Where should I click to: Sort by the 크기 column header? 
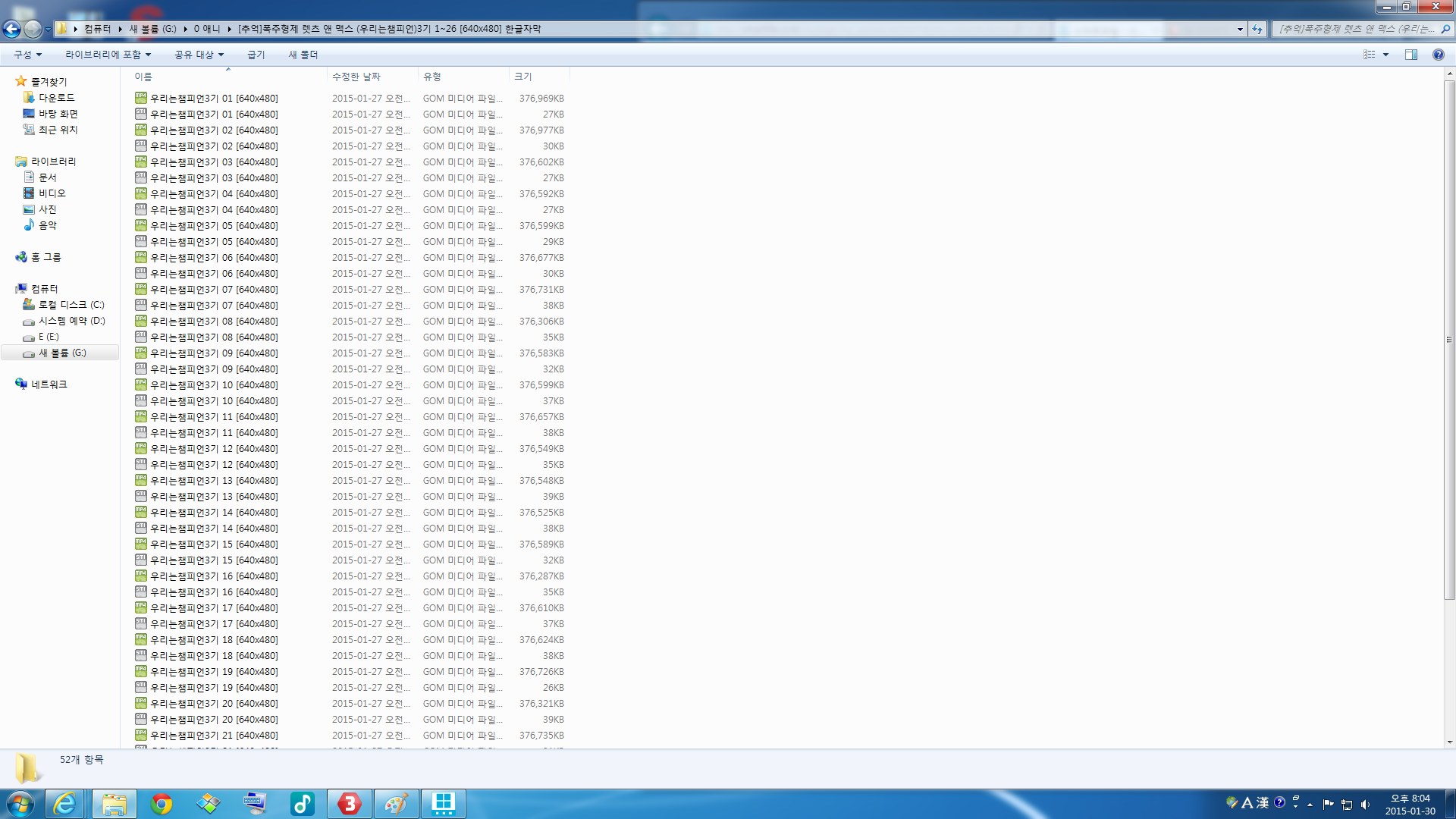538,77
